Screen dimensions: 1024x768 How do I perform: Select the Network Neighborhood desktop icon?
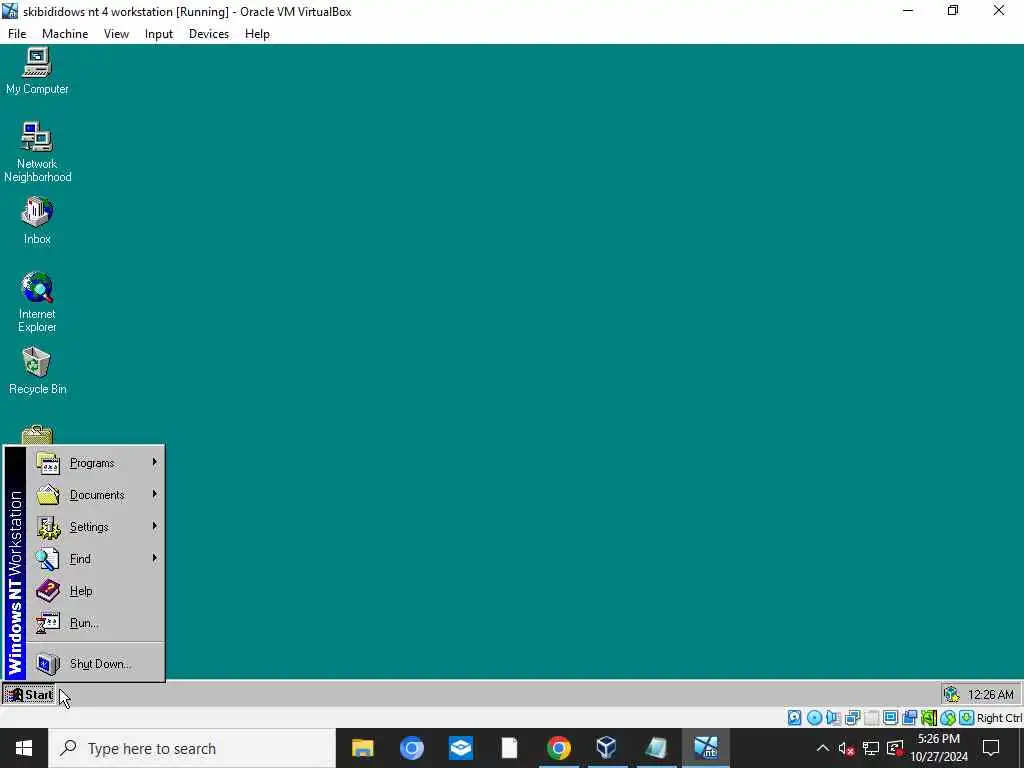[37, 152]
